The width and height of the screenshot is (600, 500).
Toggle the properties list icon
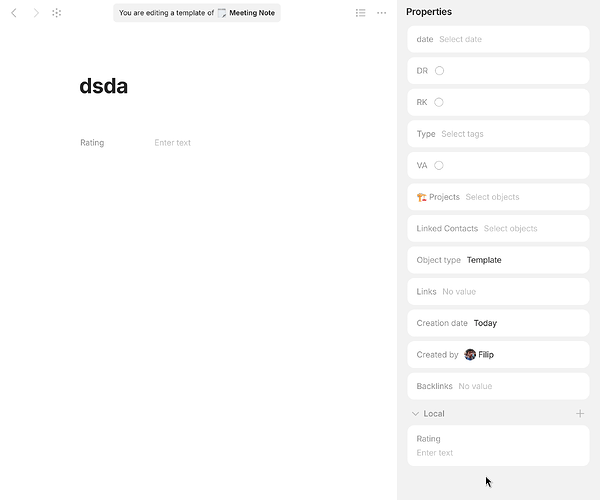pos(360,13)
